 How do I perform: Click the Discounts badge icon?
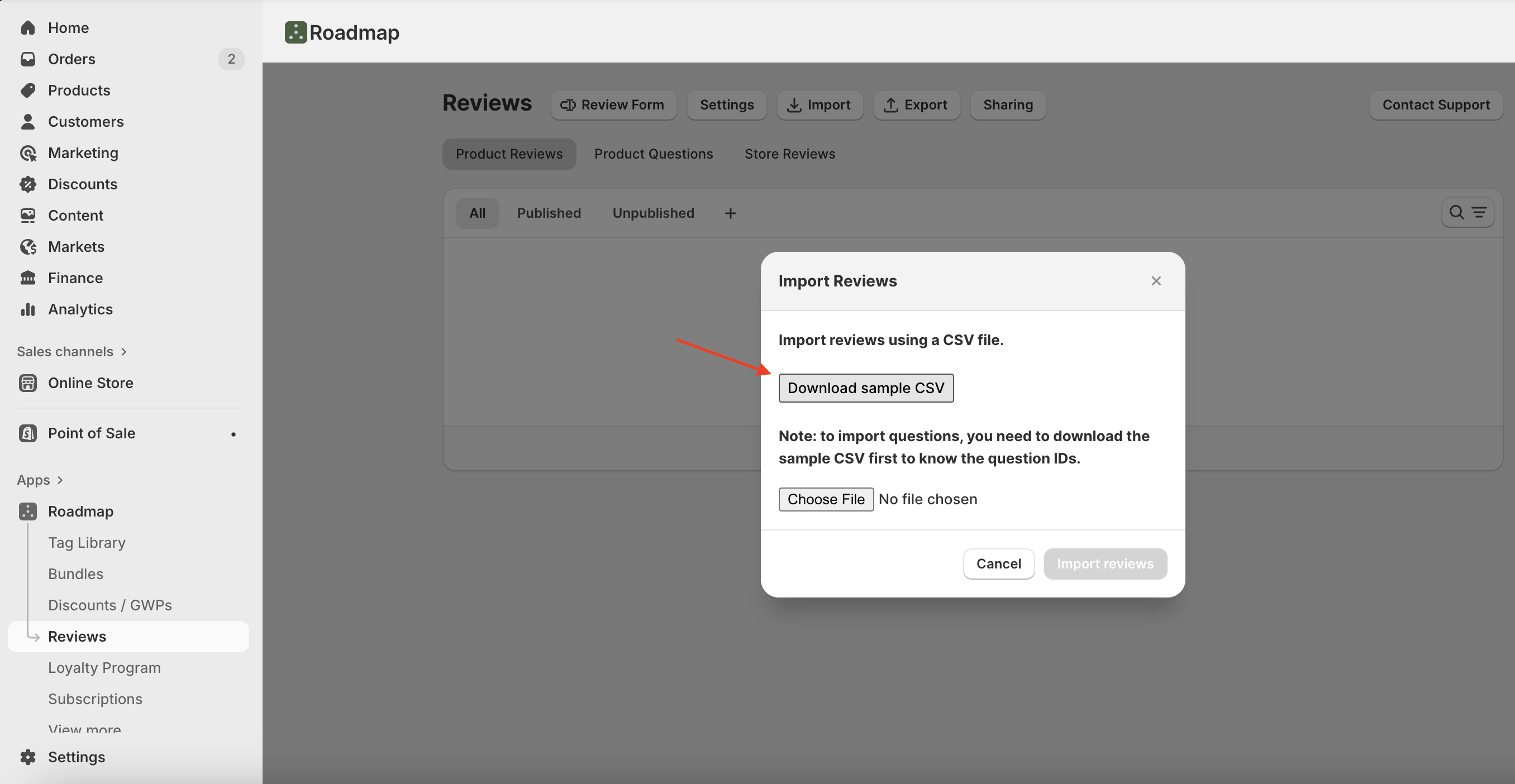[x=27, y=184]
